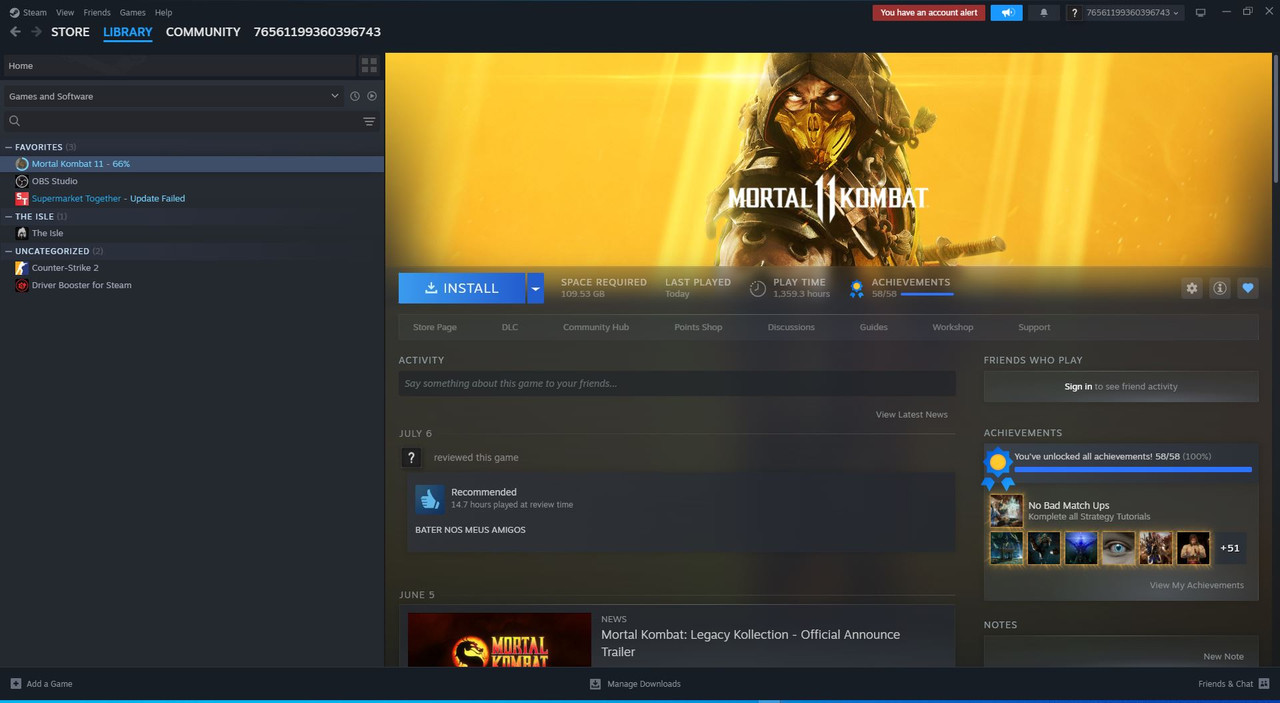This screenshot has width=1280, height=703.
Task: Go to the COMMUNITY tab
Action: [x=203, y=32]
